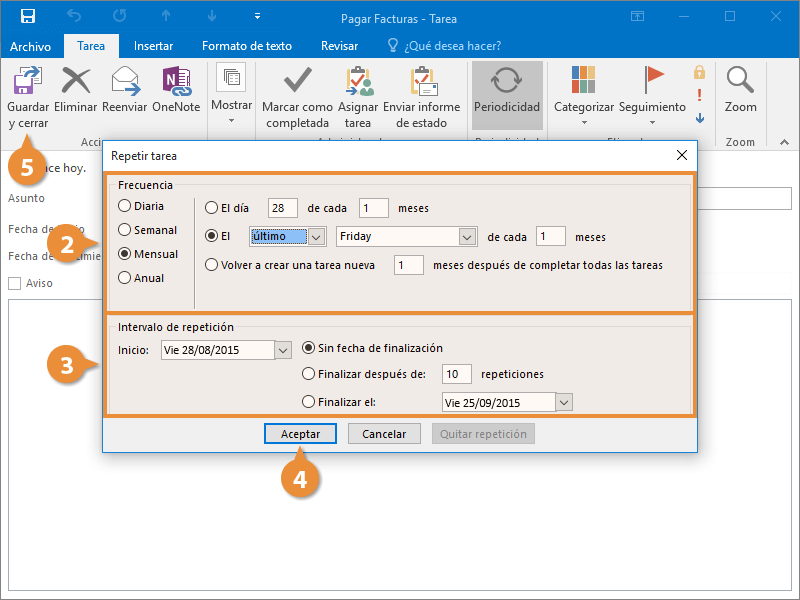Select Finalizar después de repetitions option
This screenshot has width=800, height=600.
(x=309, y=374)
